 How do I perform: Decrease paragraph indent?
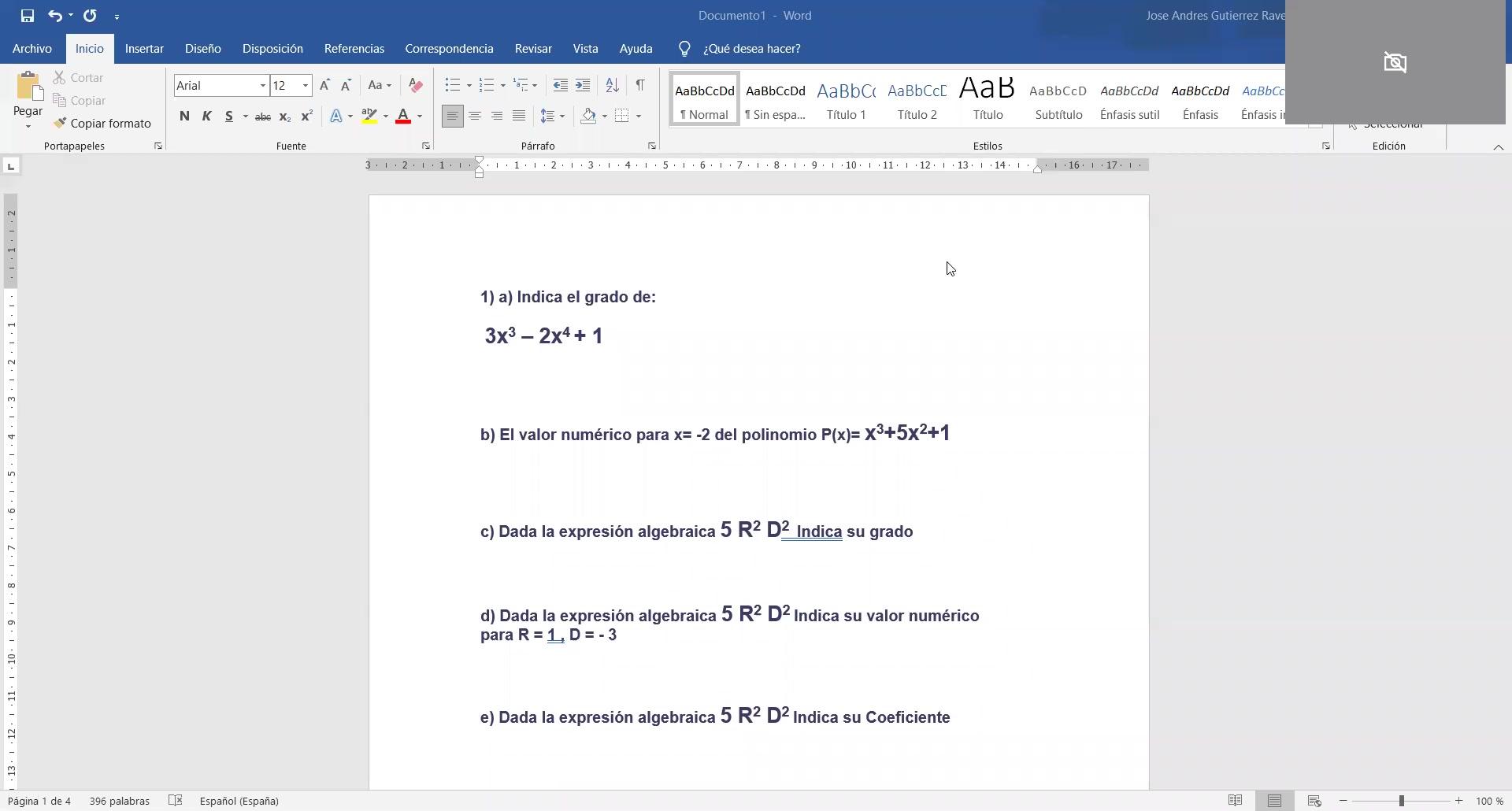click(x=561, y=85)
